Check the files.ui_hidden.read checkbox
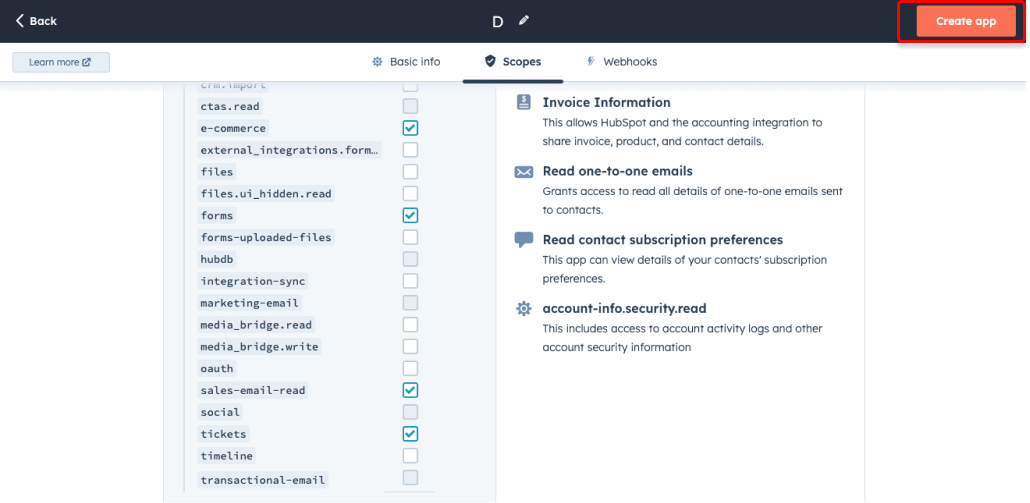1030x503 pixels. click(411, 194)
